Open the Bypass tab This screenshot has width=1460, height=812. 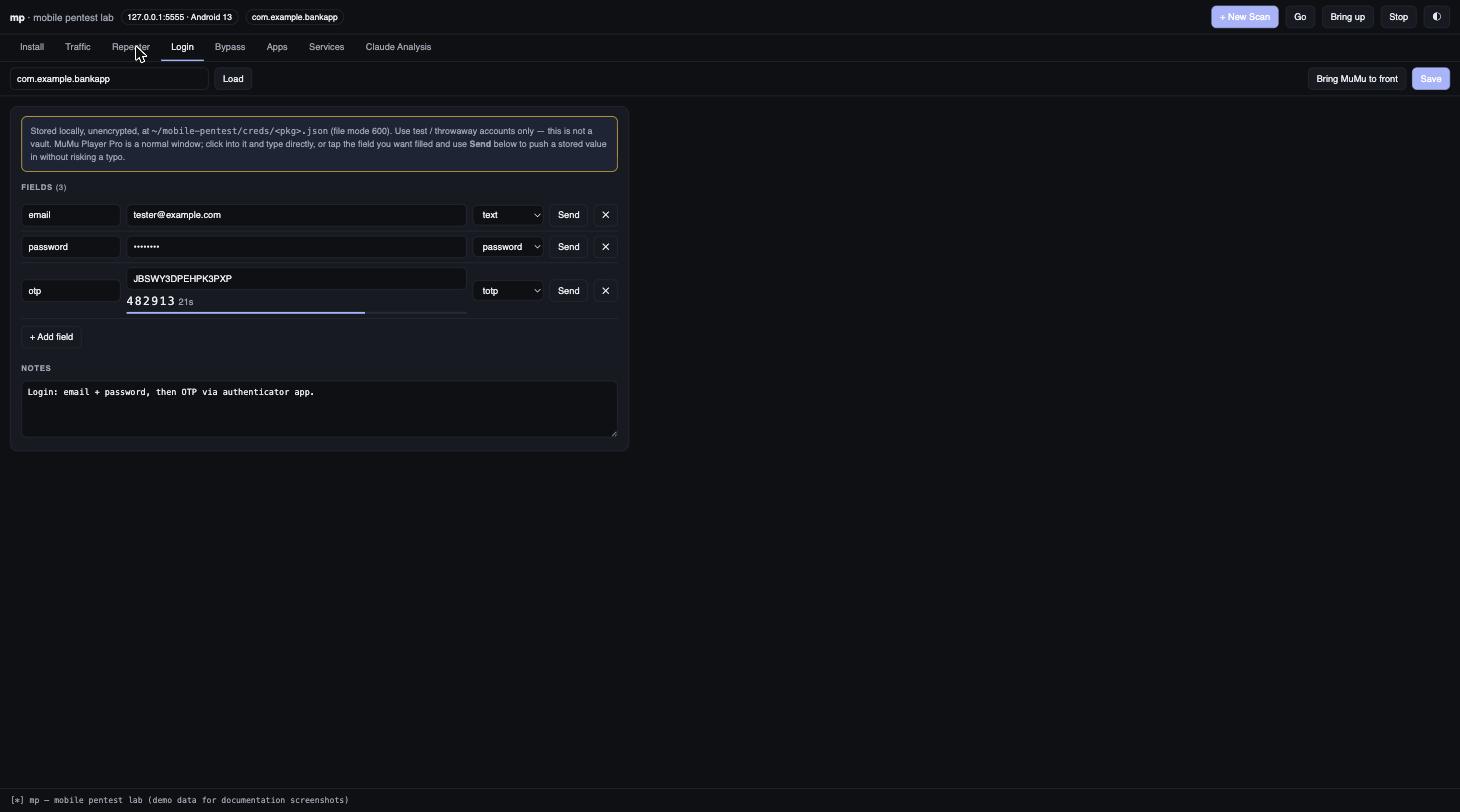(230, 47)
